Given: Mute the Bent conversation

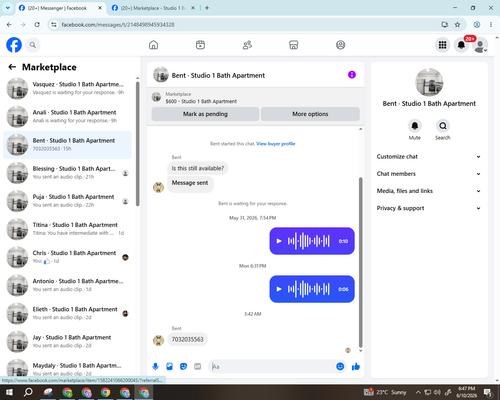Looking at the screenshot, I should point(415,126).
